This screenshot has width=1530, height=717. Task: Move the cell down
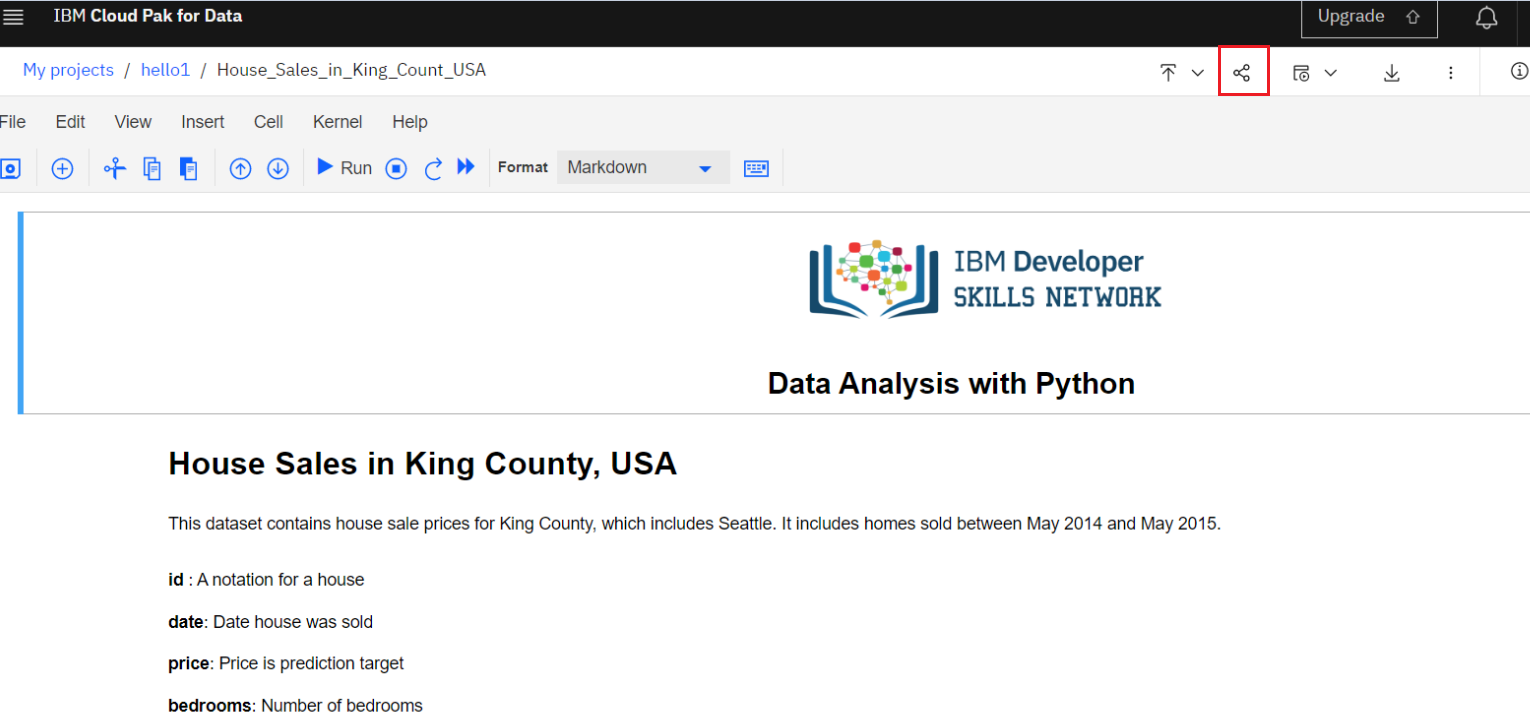(x=278, y=167)
